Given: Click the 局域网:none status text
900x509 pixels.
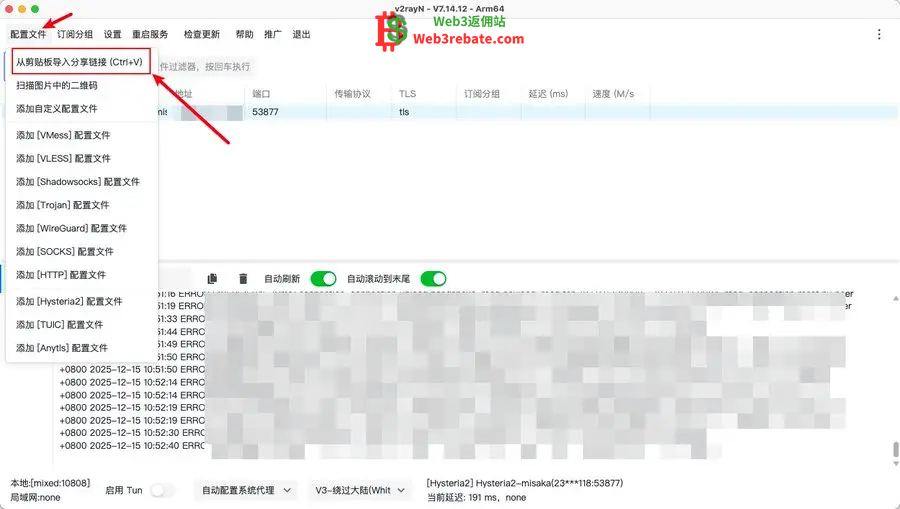Looking at the screenshot, I should coord(35,498).
